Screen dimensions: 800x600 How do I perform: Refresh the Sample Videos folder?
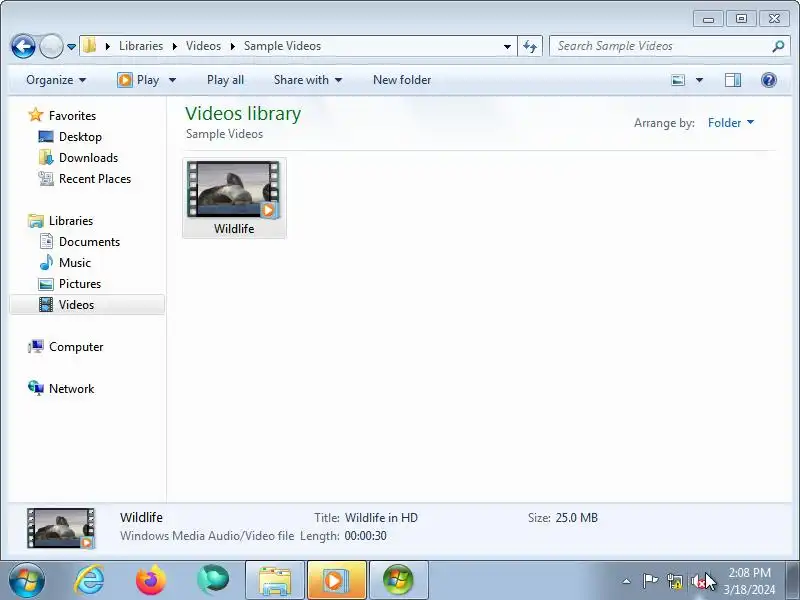tap(530, 46)
